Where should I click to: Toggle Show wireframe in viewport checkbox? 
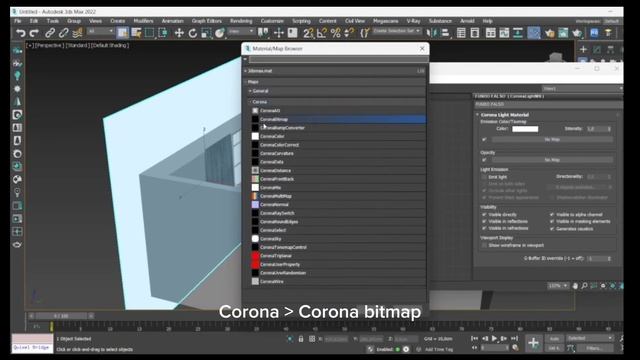point(484,245)
